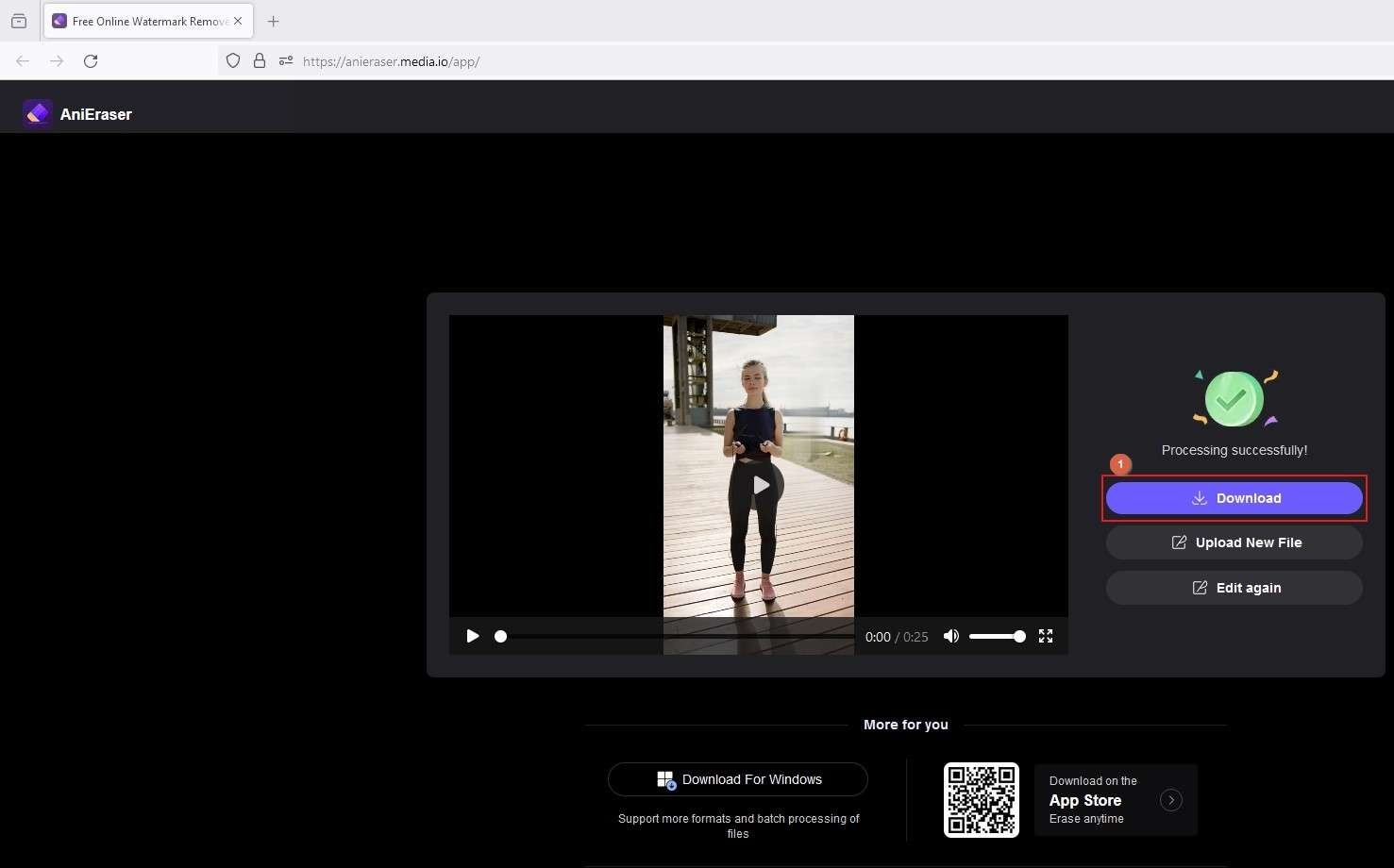
Task: Enter fullscreen video mode
Action: pos(1046,636)
